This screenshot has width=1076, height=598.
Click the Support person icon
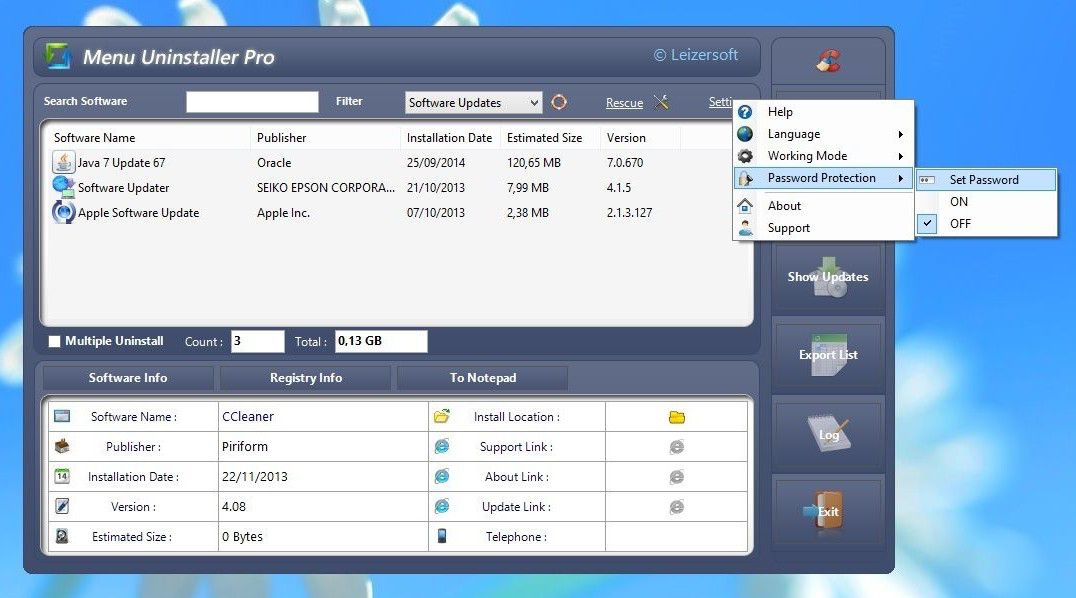[x=745, y=228]
